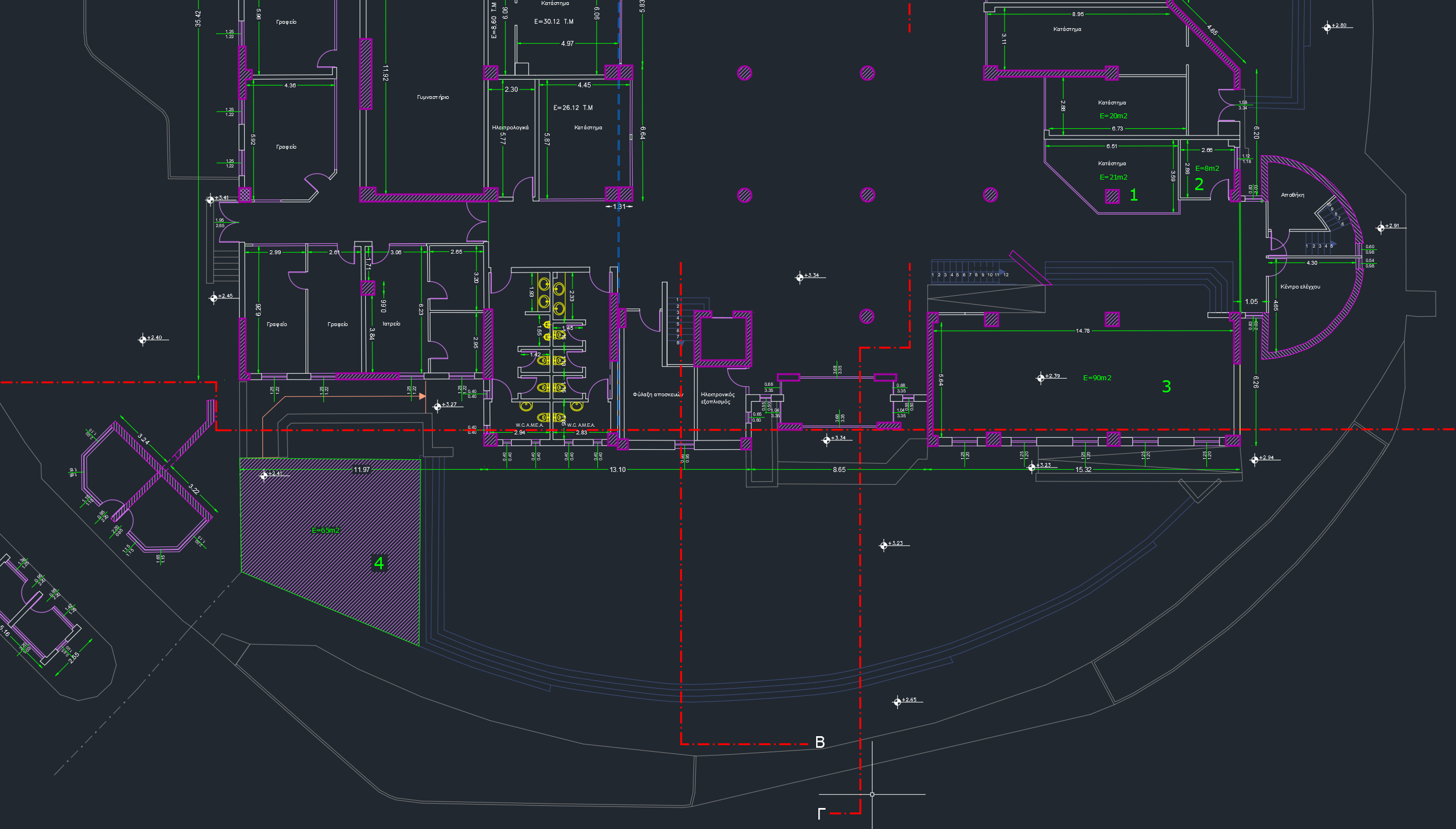Select the E=65m2 text in hatched area

[x=325, y=531]
